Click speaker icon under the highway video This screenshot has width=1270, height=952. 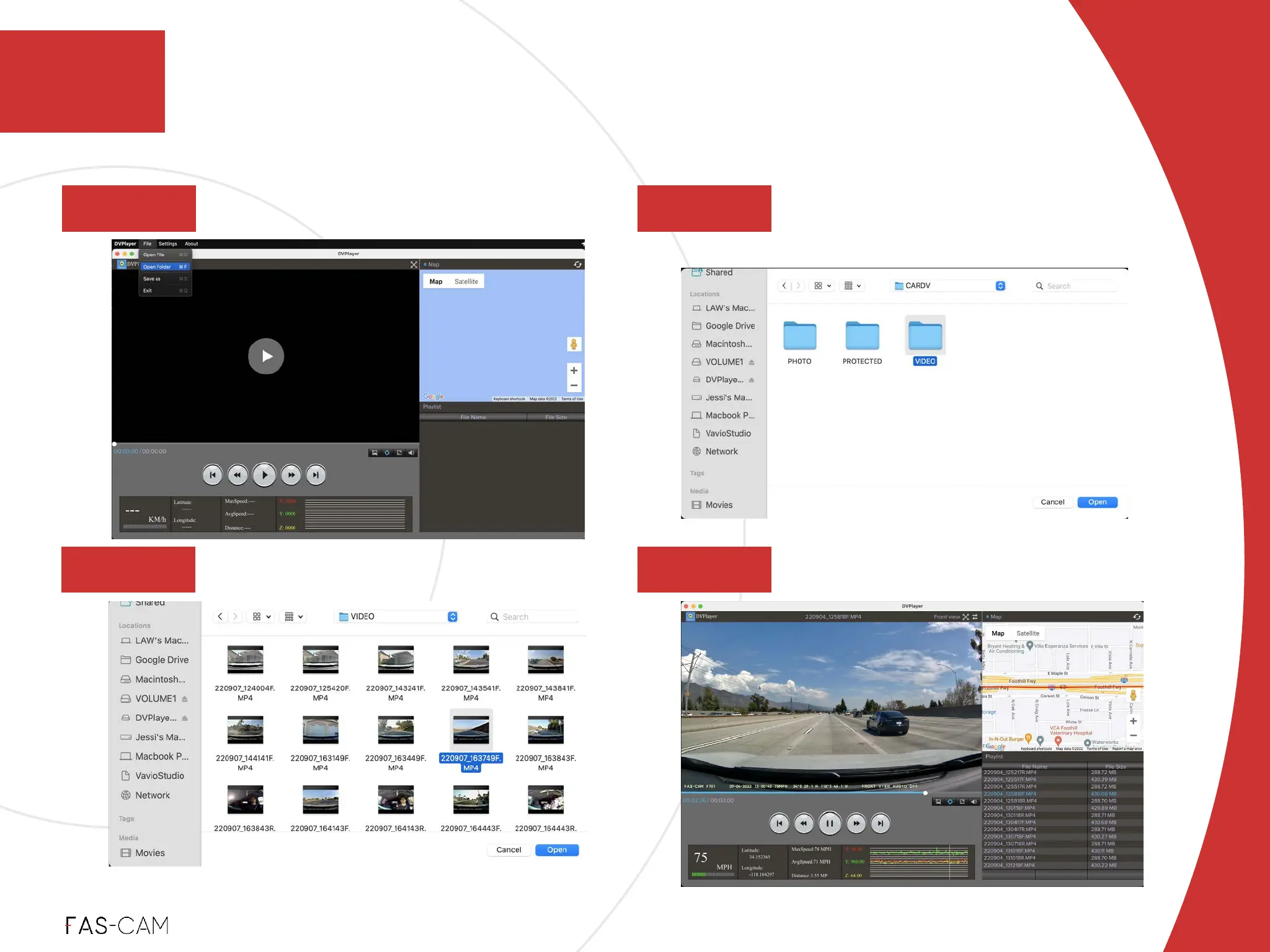974,801
